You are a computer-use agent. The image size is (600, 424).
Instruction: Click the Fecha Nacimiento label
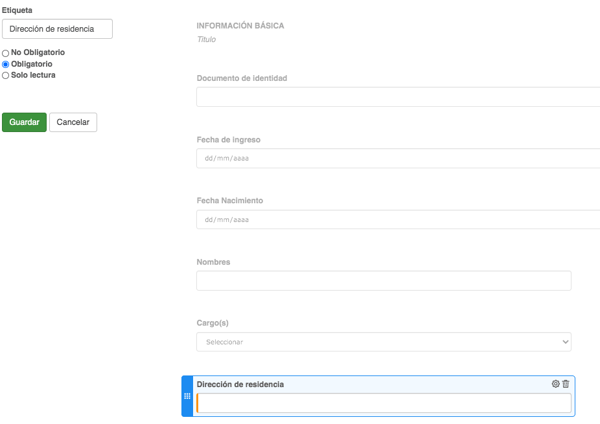[230, 201]
